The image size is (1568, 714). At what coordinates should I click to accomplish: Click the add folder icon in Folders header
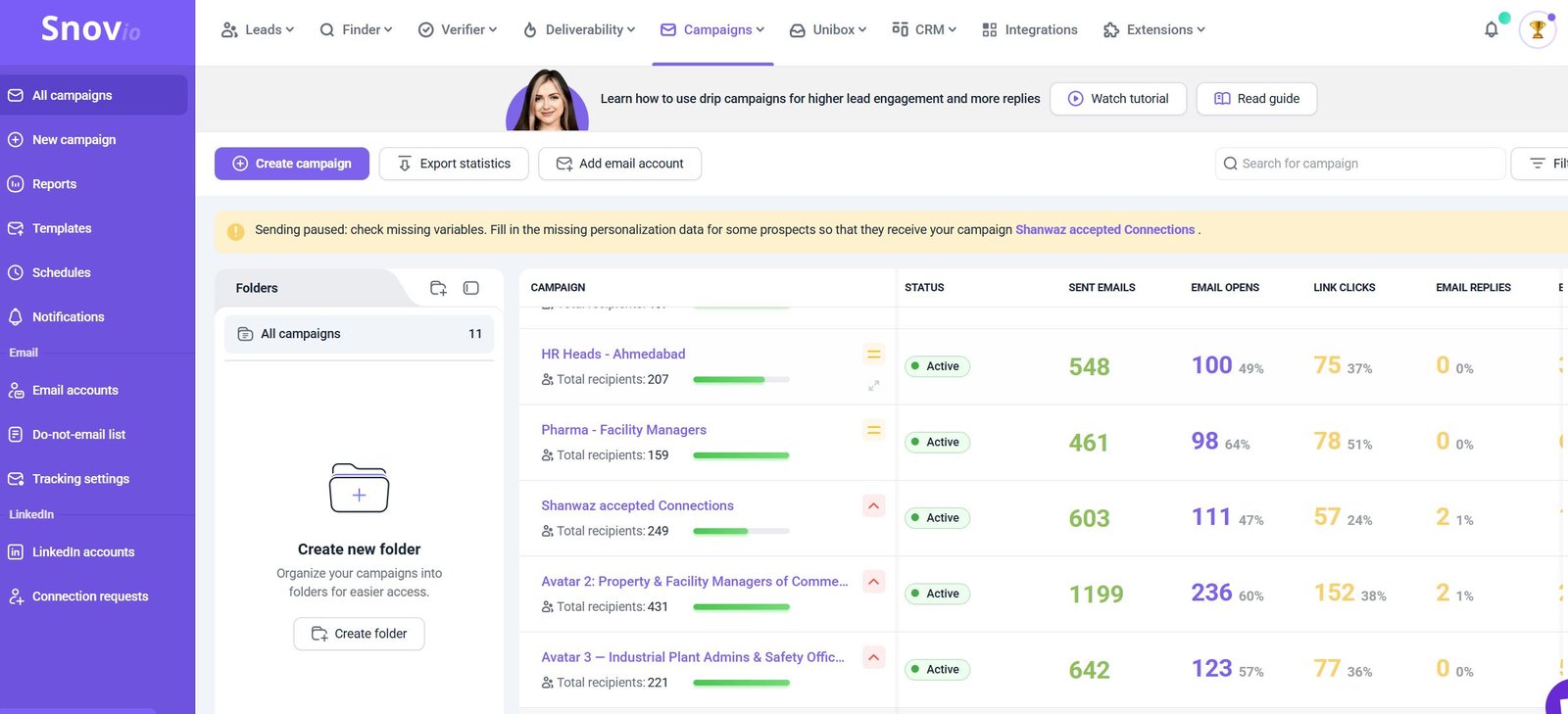point(438,288)
